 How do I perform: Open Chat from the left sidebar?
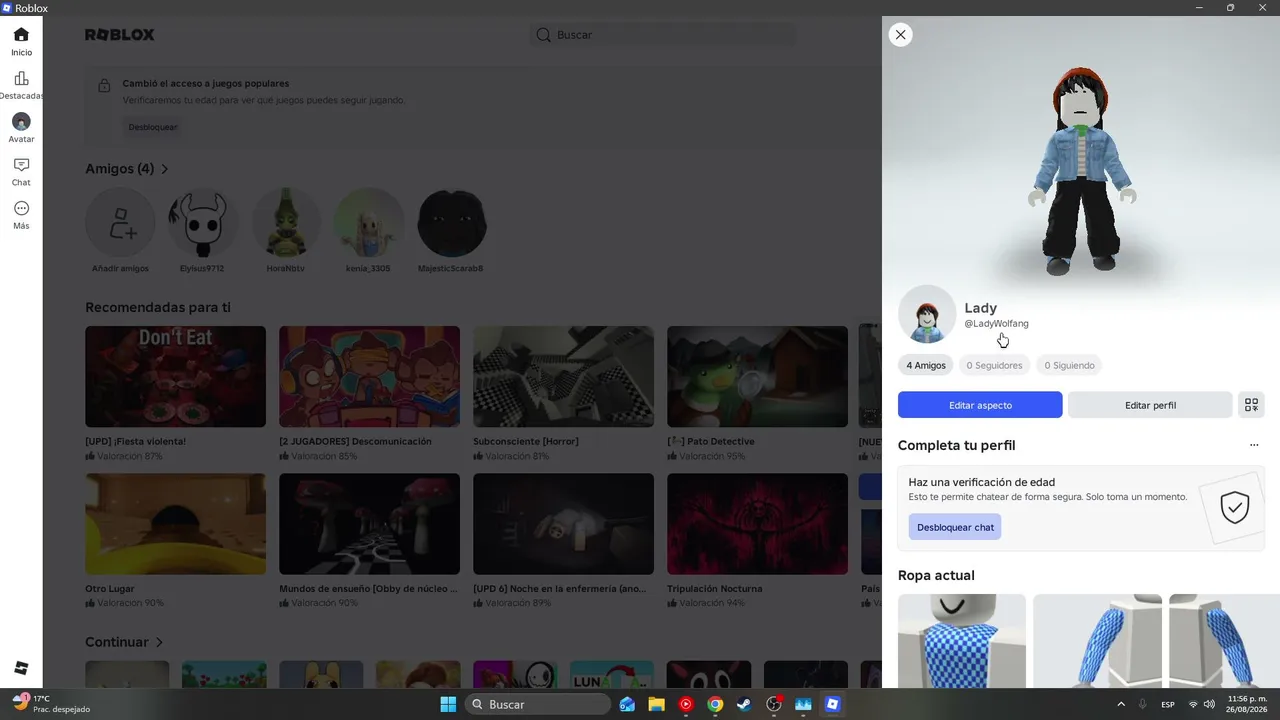tap(21, 171)
